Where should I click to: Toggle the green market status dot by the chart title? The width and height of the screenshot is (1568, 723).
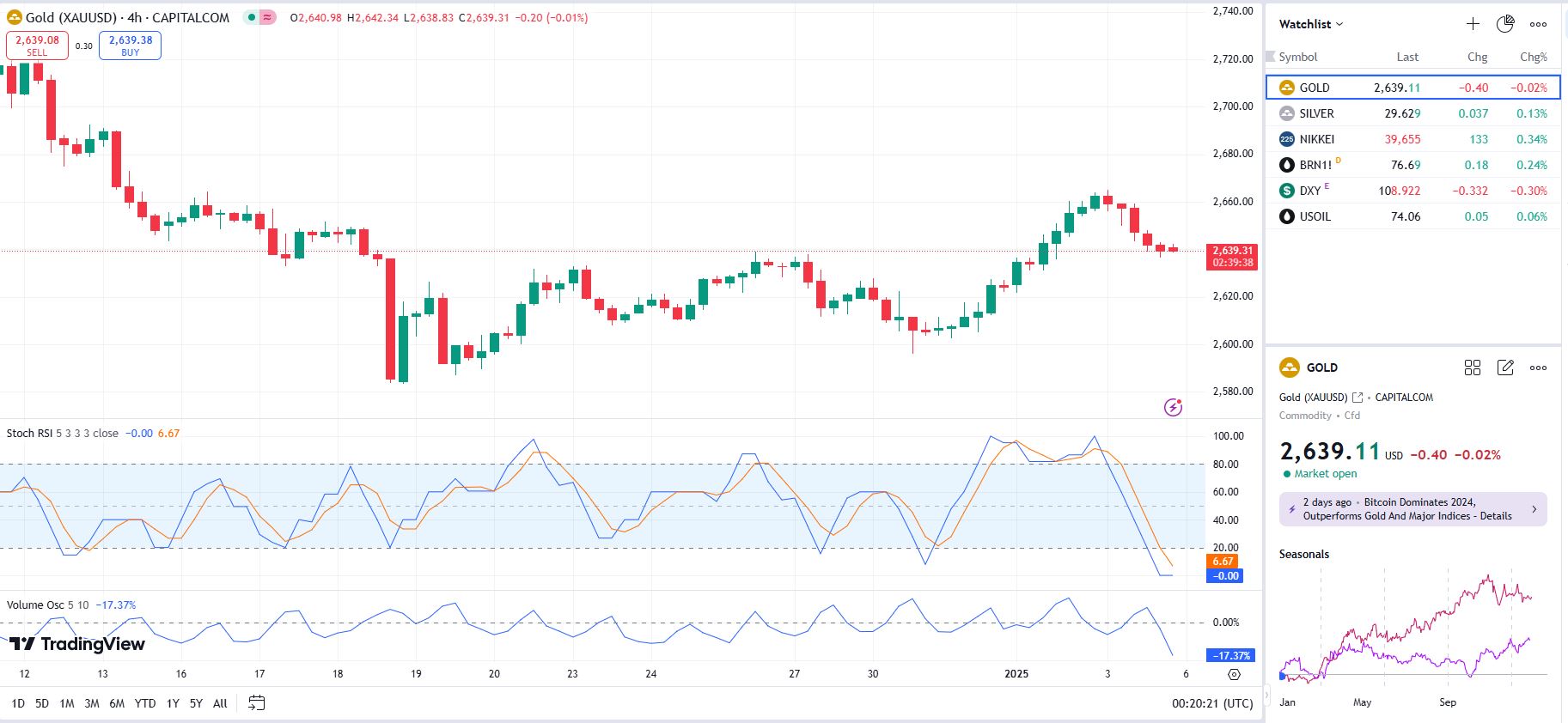(x=251, y=17)
